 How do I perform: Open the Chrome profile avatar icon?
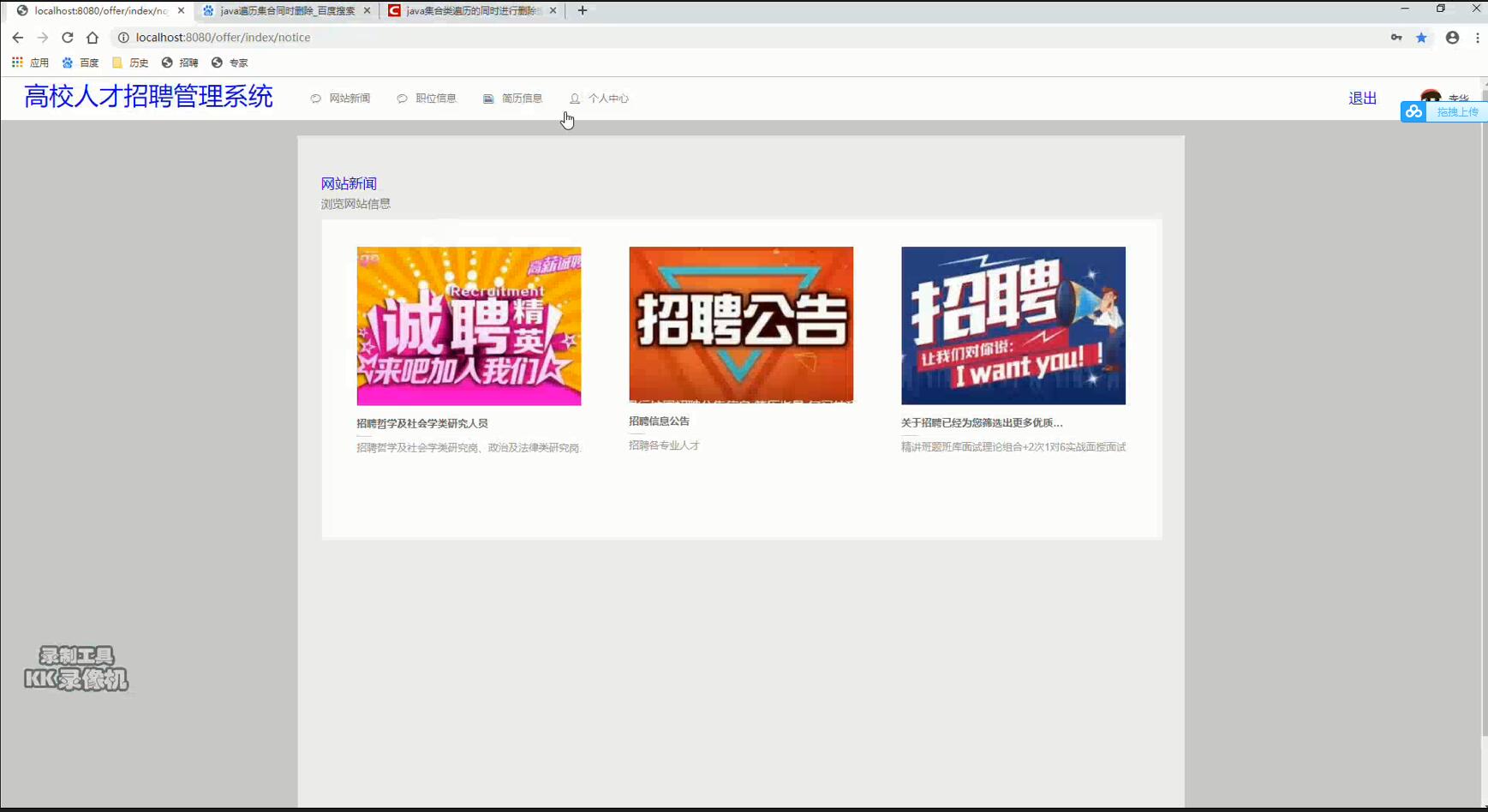1452,38
